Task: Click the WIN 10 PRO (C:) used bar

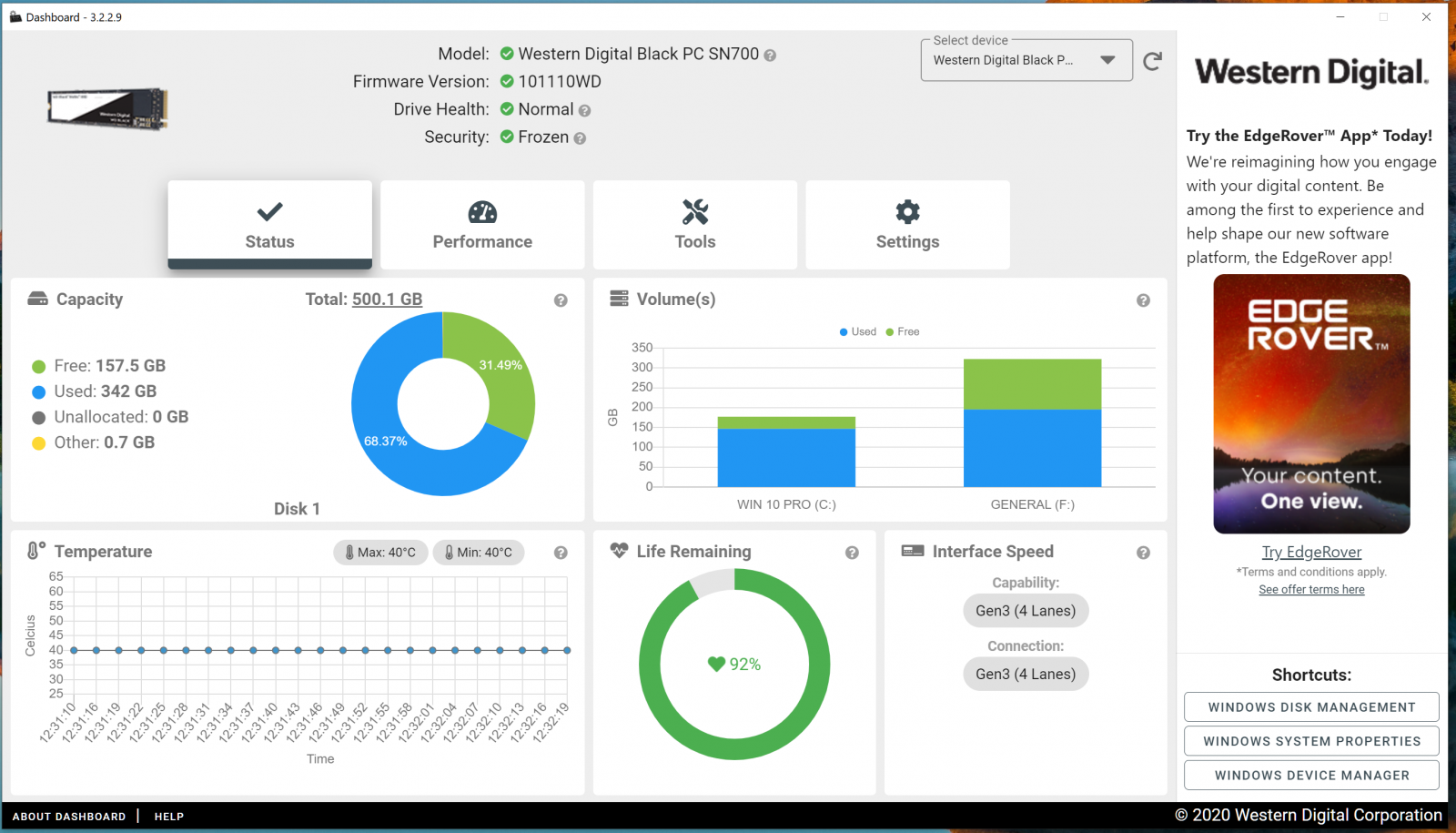Action: point(786,457)
